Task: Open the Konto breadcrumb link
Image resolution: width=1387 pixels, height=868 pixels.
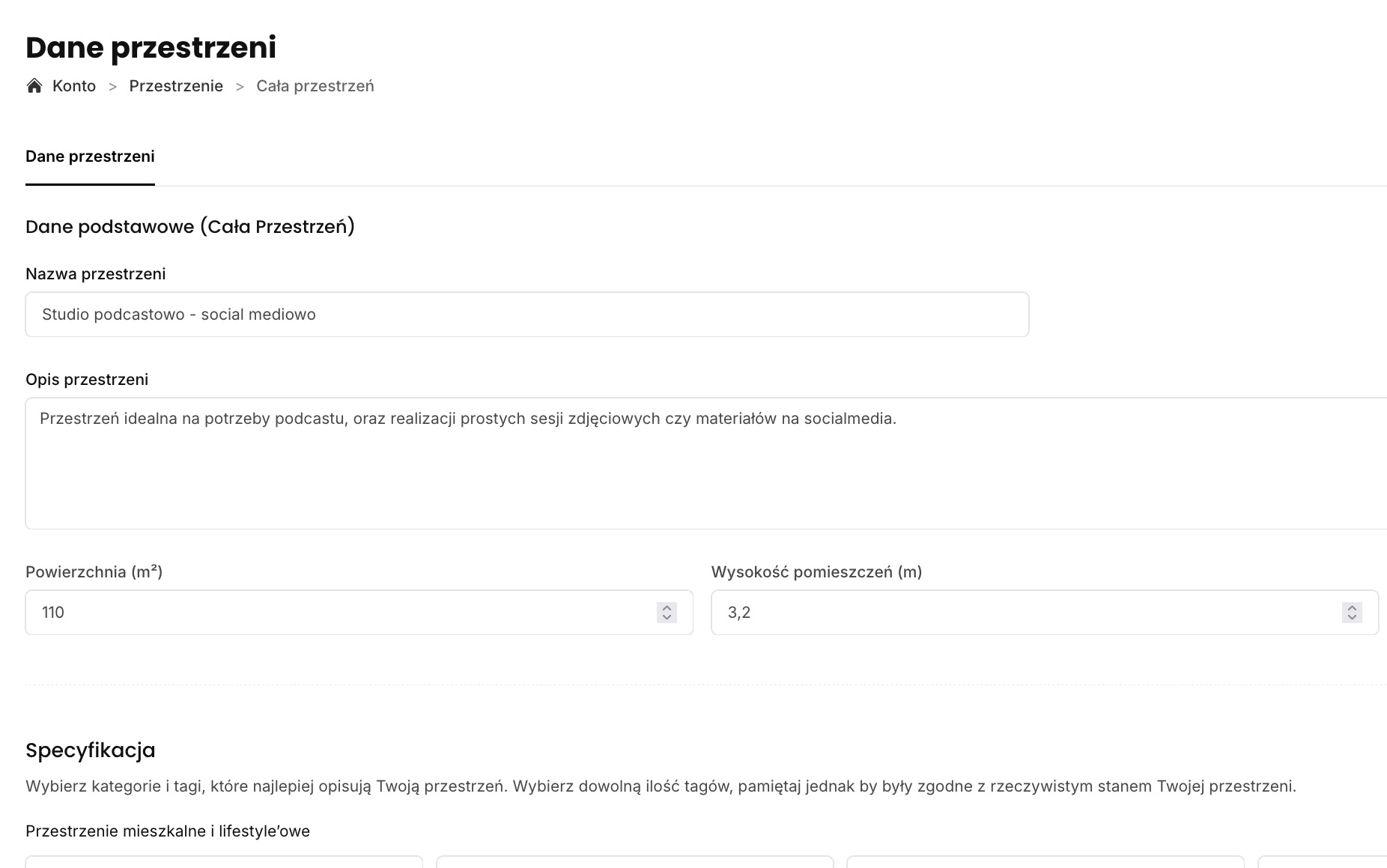Action: pyautogui.click(x=74, y=86)
